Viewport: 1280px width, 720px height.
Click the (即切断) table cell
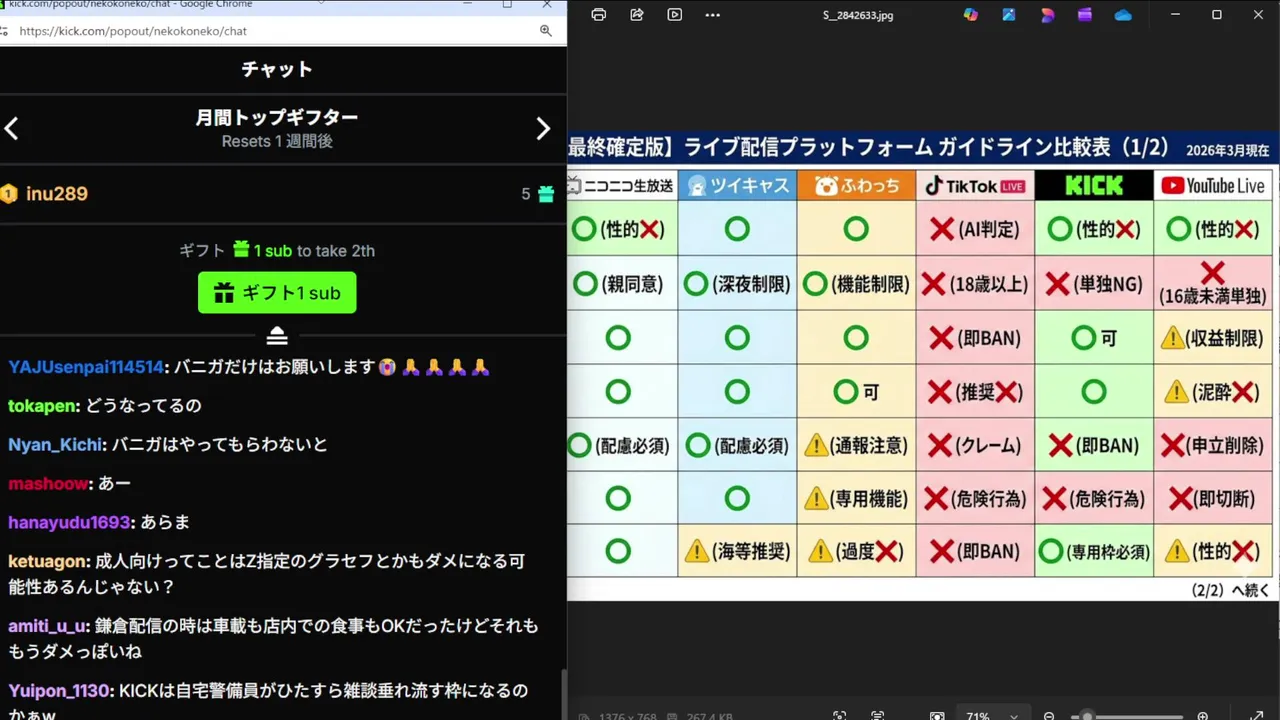coord(1213,498)
